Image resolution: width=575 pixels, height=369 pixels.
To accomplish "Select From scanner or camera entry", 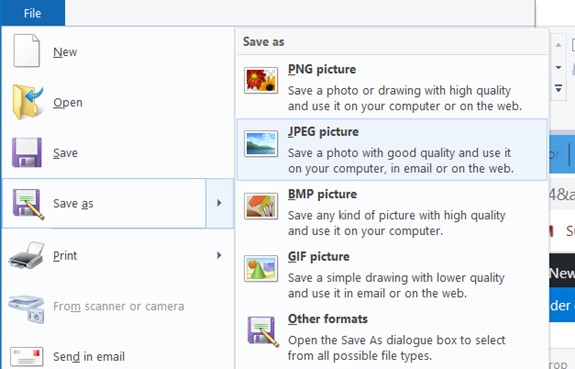I will coord(118,306).
